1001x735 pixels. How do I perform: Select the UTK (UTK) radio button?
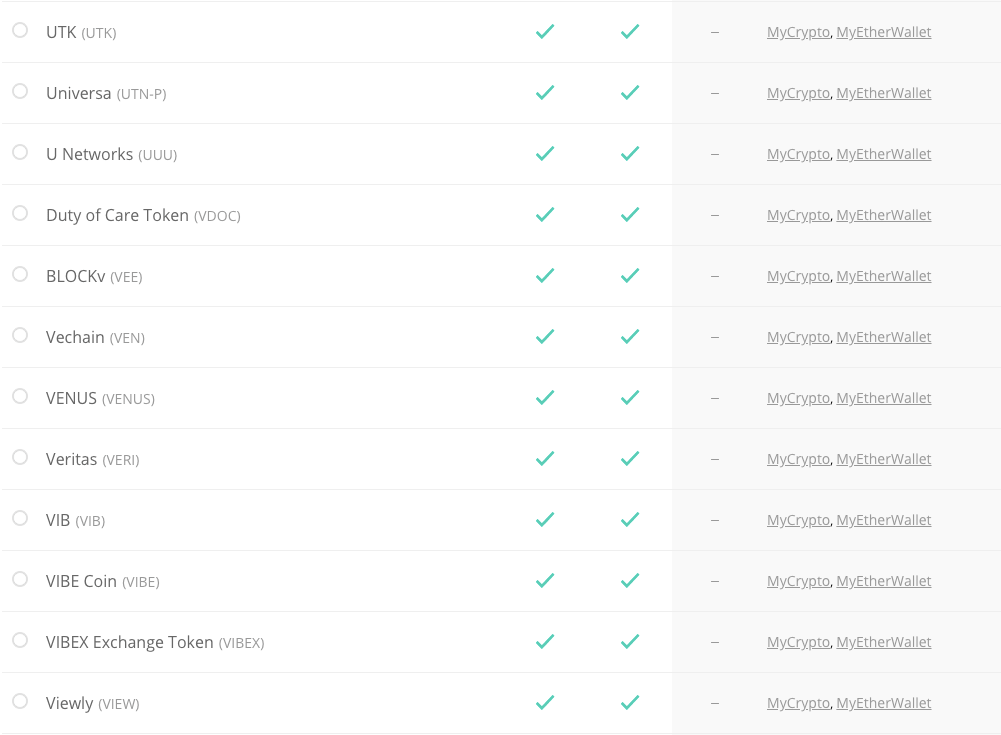click(x=20, y=30)
